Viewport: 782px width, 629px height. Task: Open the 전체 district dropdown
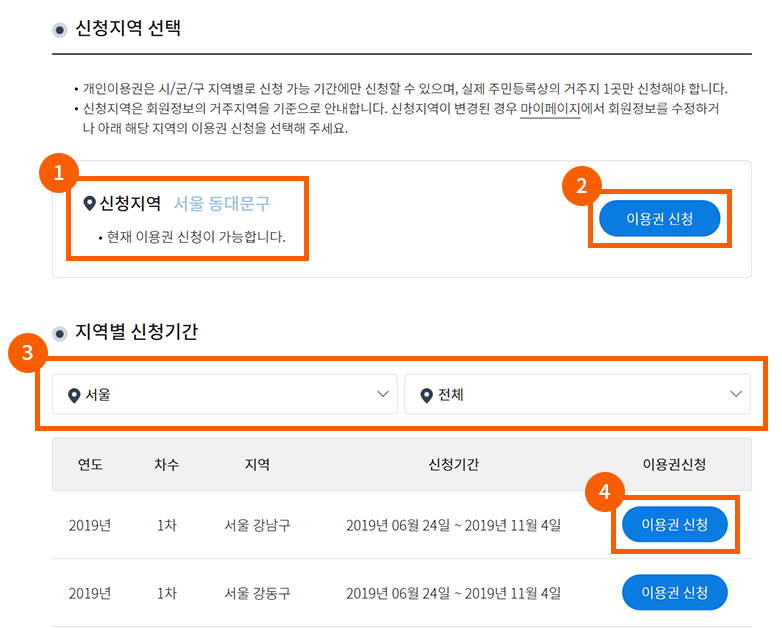[577, 394]
